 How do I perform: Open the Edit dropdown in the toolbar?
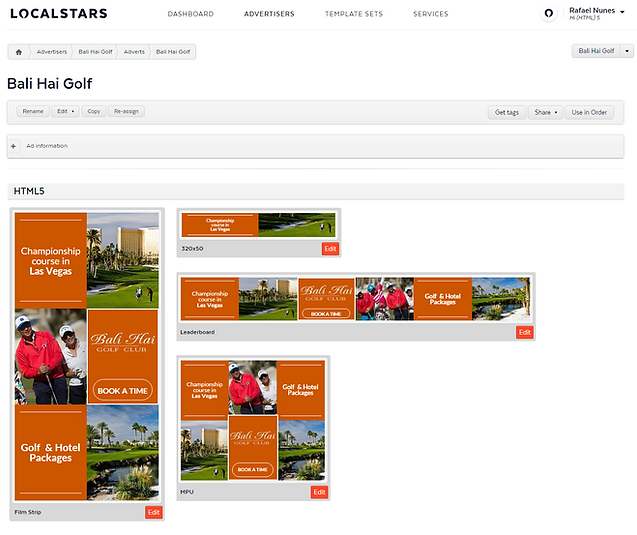pos(65,111)
